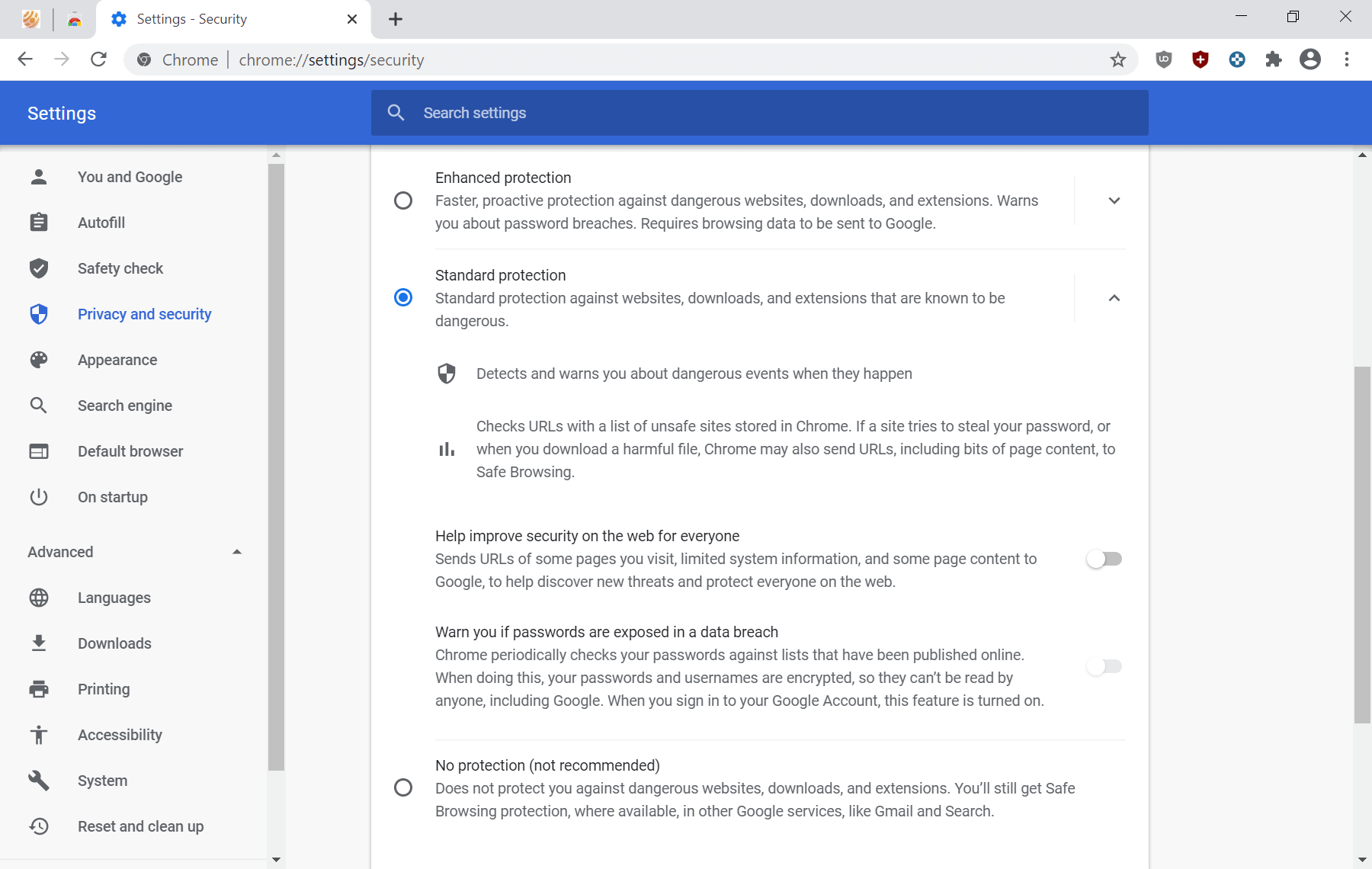Select the Enhanced protection radio button
The height and width of the screenshot is (869, 1372).
pos(403,200)
